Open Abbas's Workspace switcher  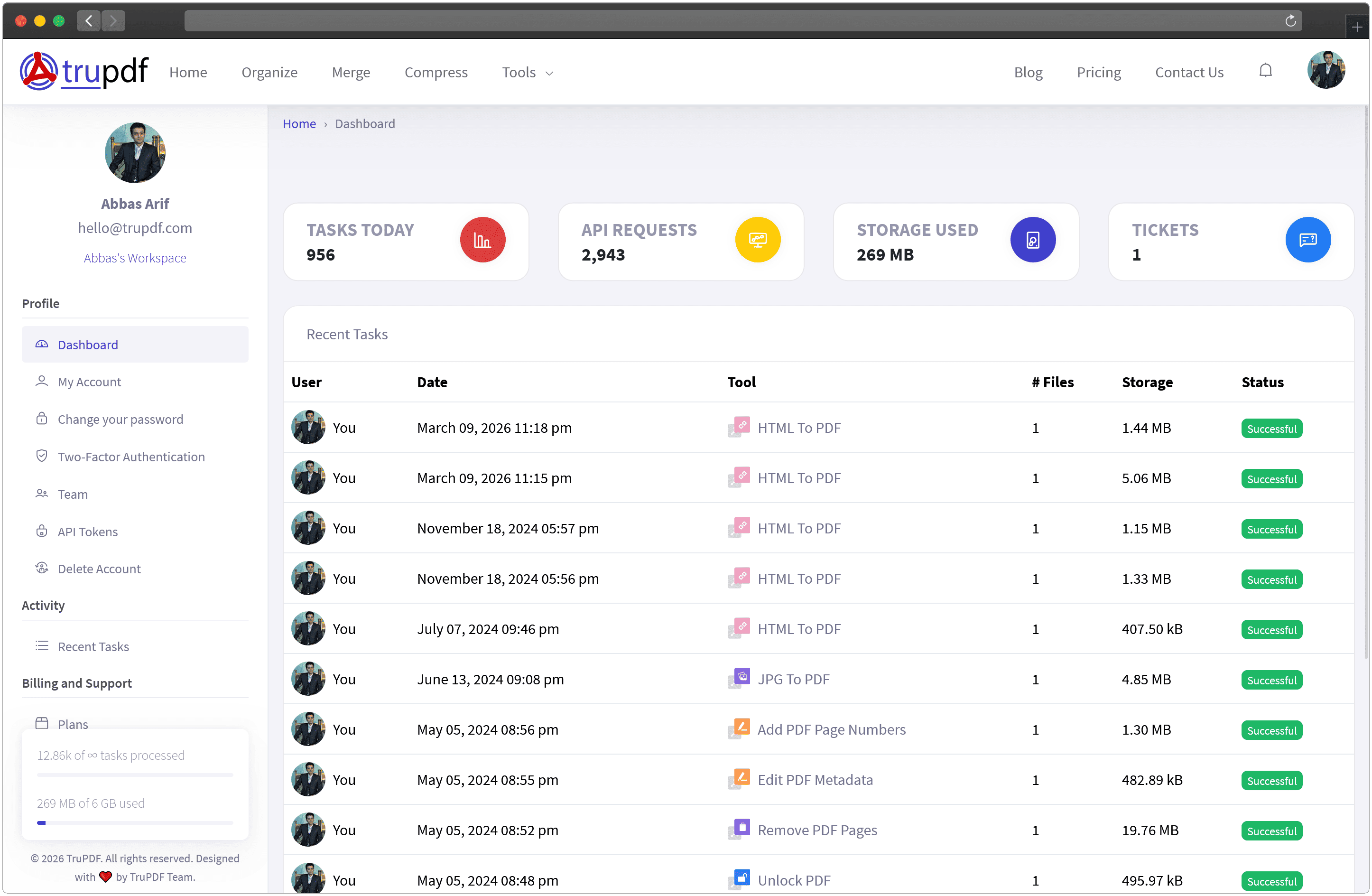(x=135, y=258)
